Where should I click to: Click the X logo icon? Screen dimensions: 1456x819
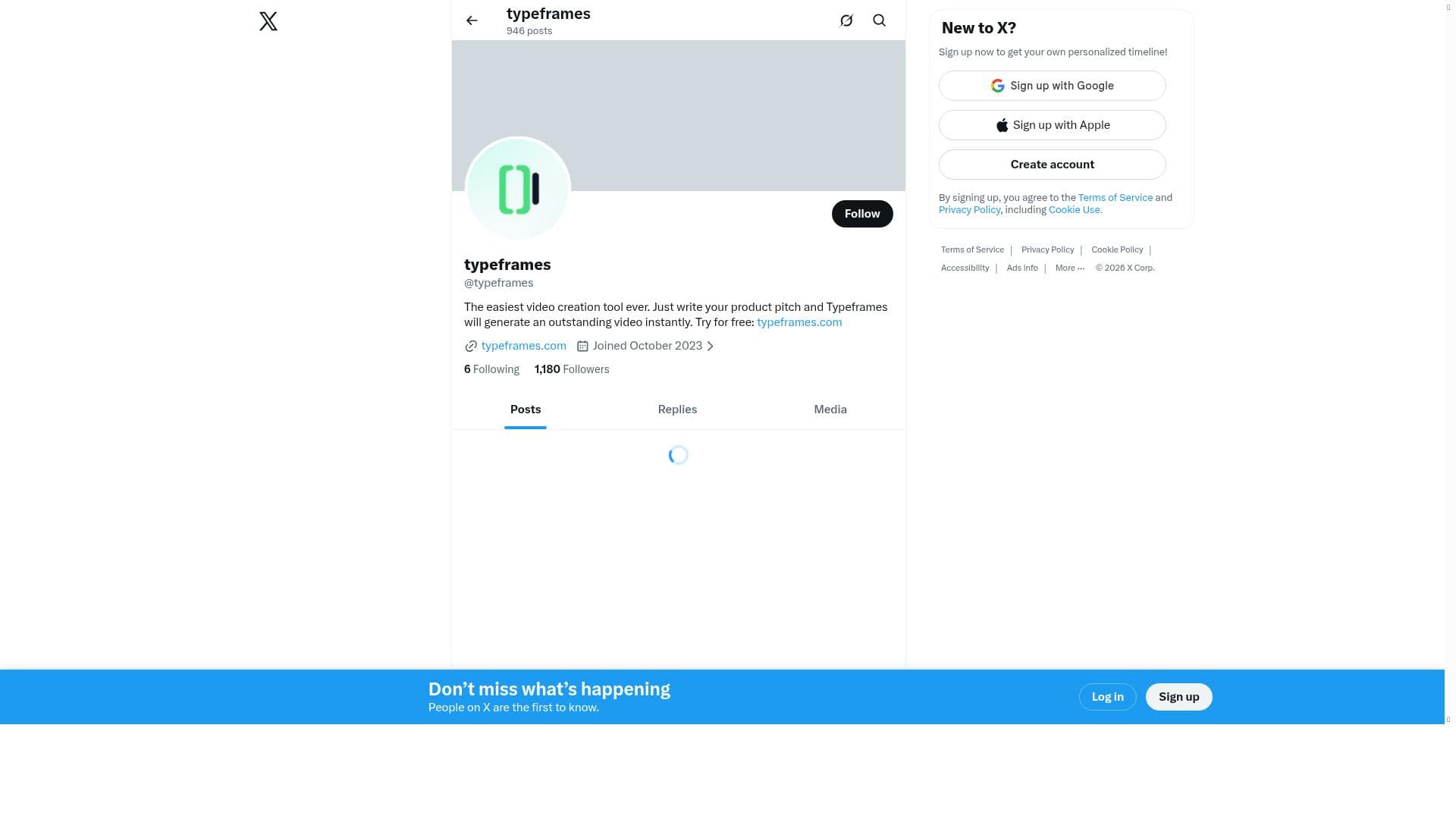[x=268, y=21]
